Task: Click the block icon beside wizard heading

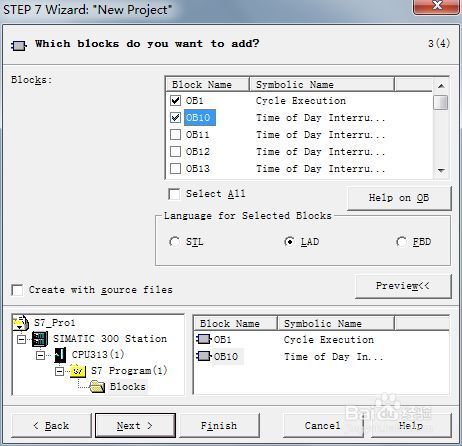Action: click(x=19, y=46)
